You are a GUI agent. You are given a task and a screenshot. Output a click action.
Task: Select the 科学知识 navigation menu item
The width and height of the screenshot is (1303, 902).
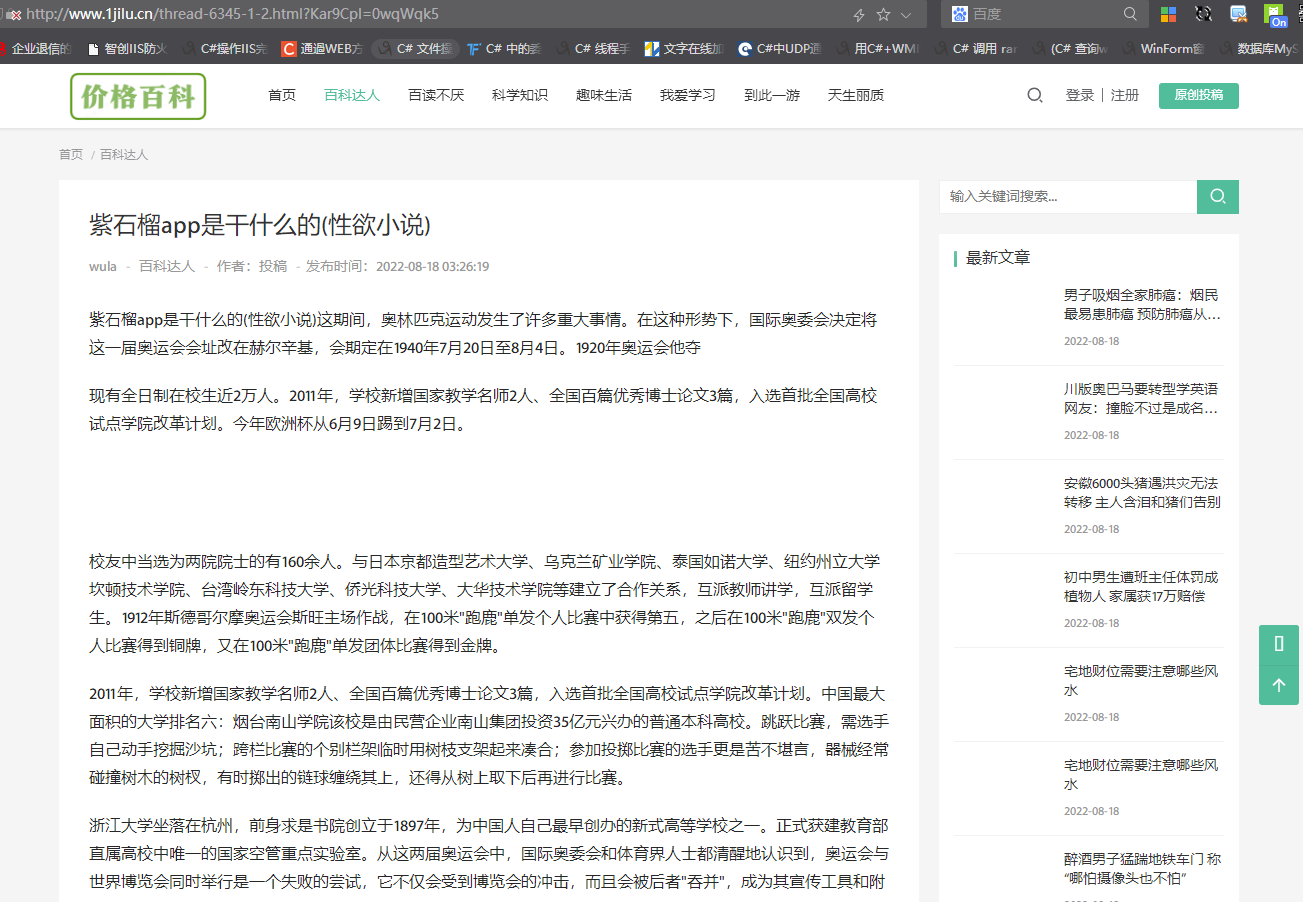tap(519, 95)
